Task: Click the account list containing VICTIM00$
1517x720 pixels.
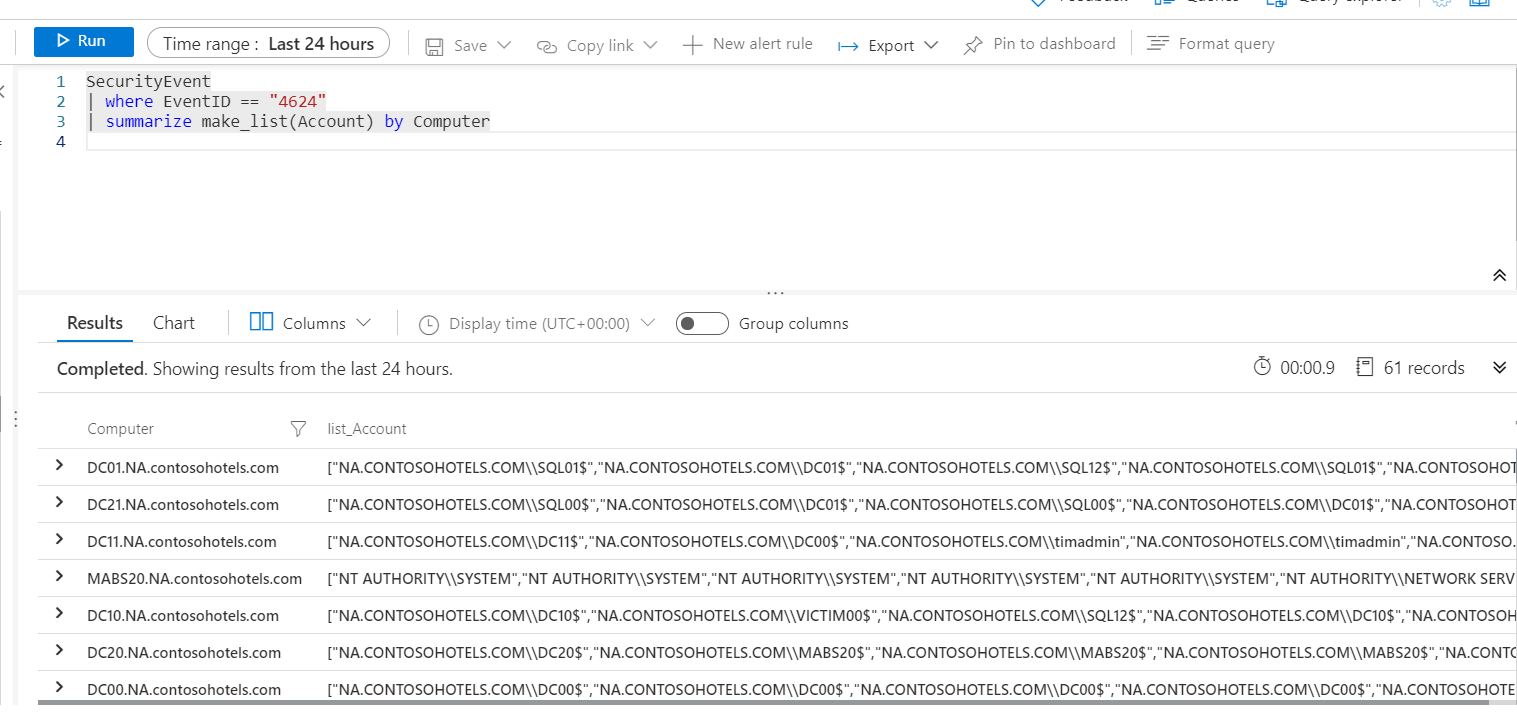Action: [921, 615]
